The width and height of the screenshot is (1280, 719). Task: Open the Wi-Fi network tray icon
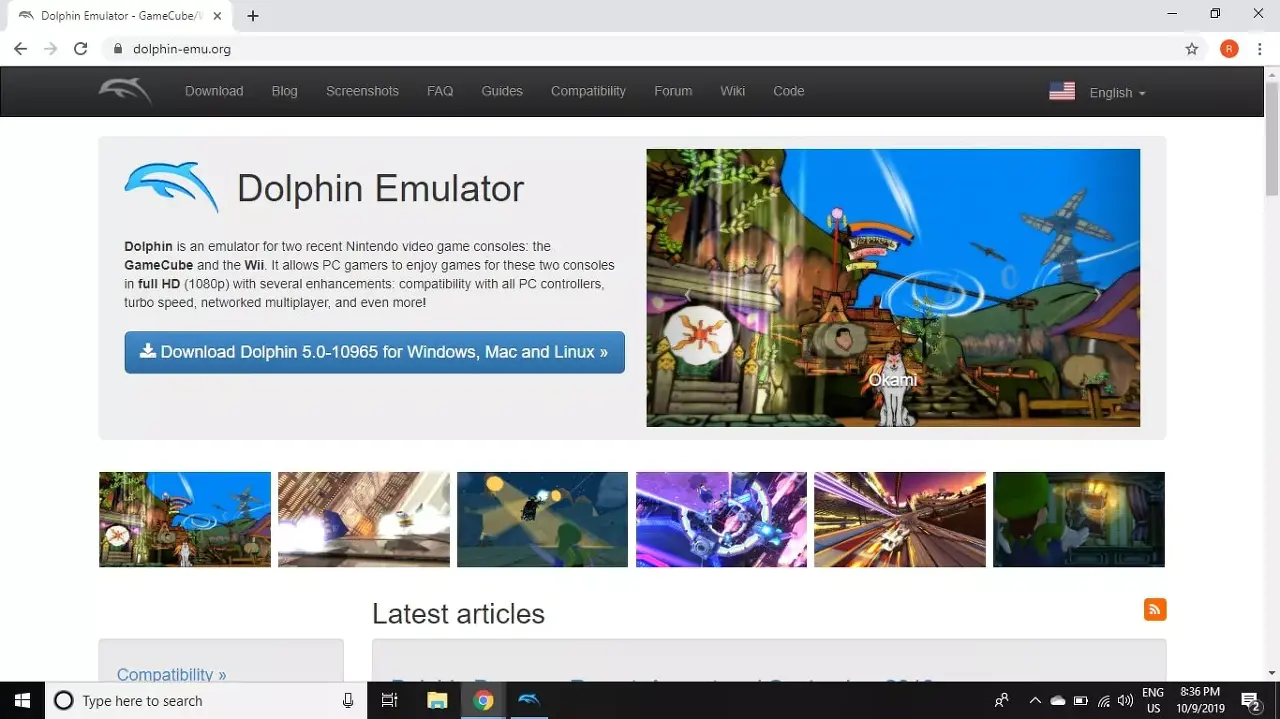click(1103, 700)
